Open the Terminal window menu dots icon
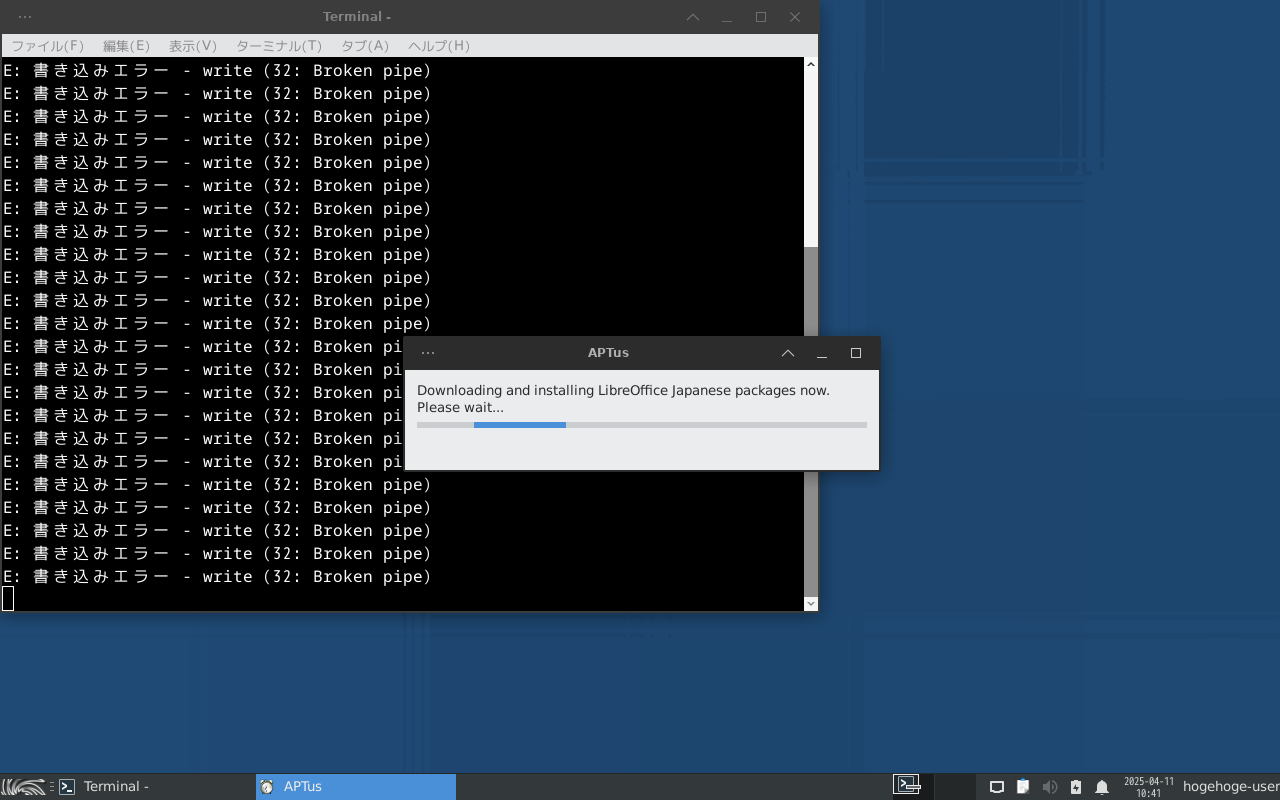The image size is (1280, 800). tap(25, 17)
